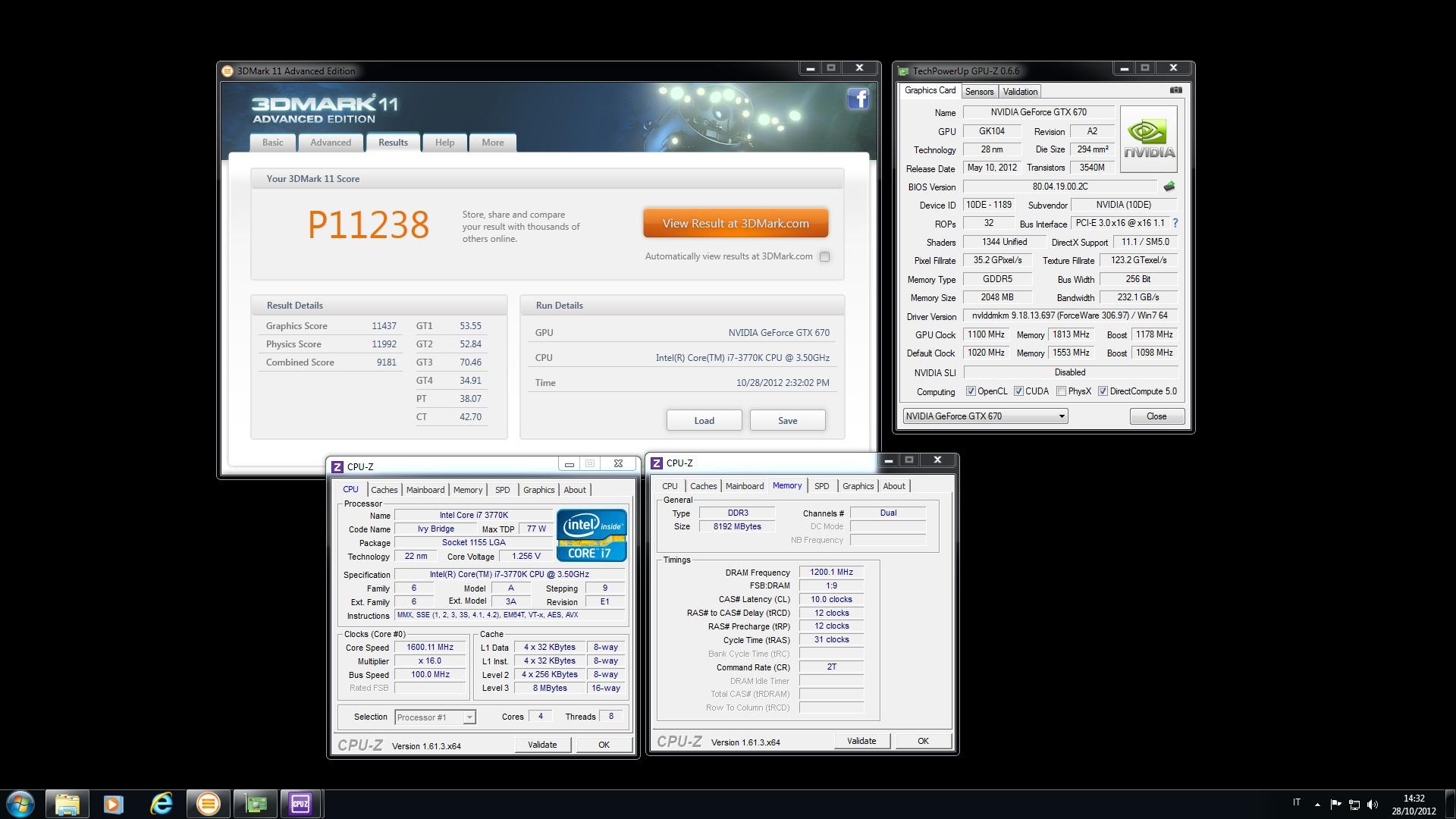Launch Internet Explorer from taskbar

pyautogui.click(x=161, y=804)
